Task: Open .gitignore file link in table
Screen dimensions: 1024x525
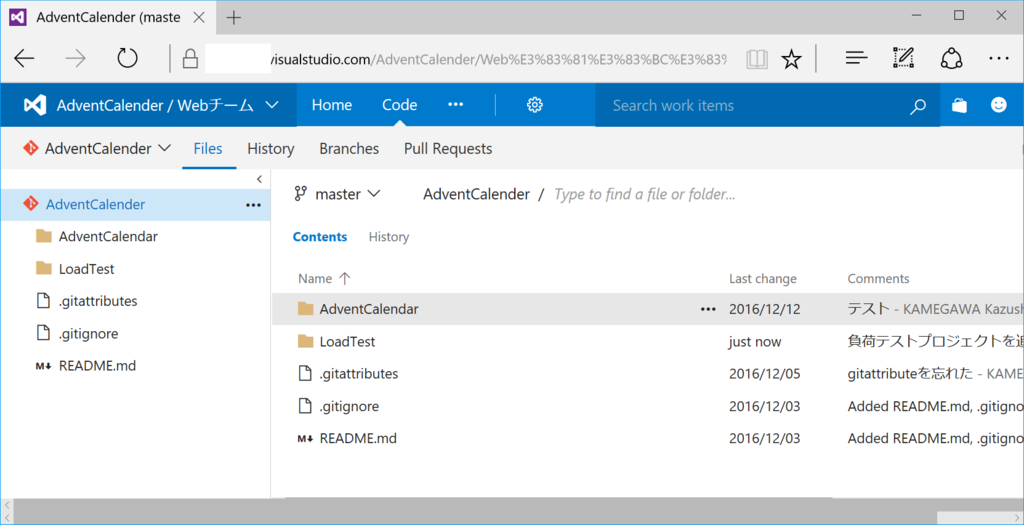Action: click(349, 406)
